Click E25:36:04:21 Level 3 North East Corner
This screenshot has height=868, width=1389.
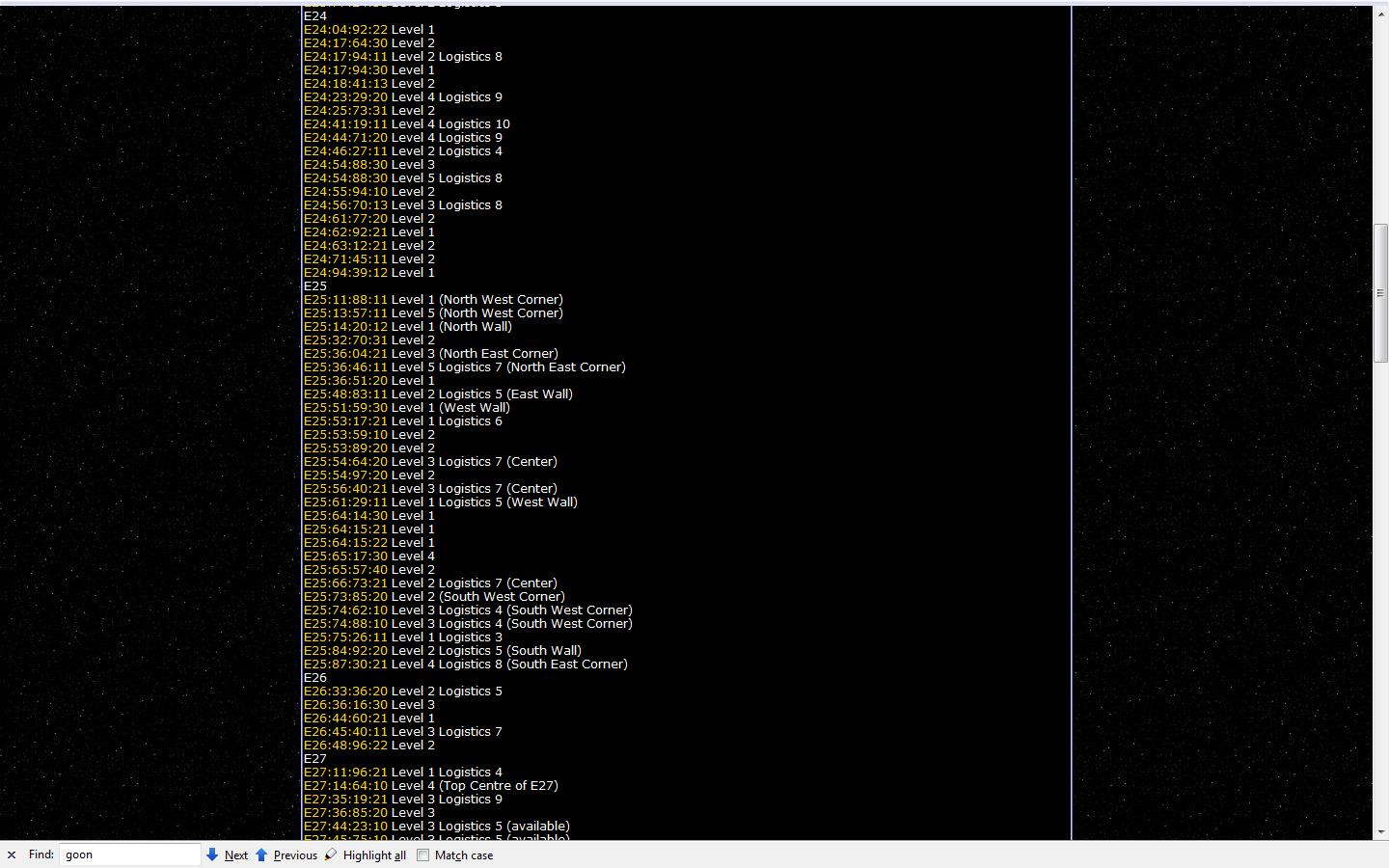pyautogui.click(x=431, y=353)
